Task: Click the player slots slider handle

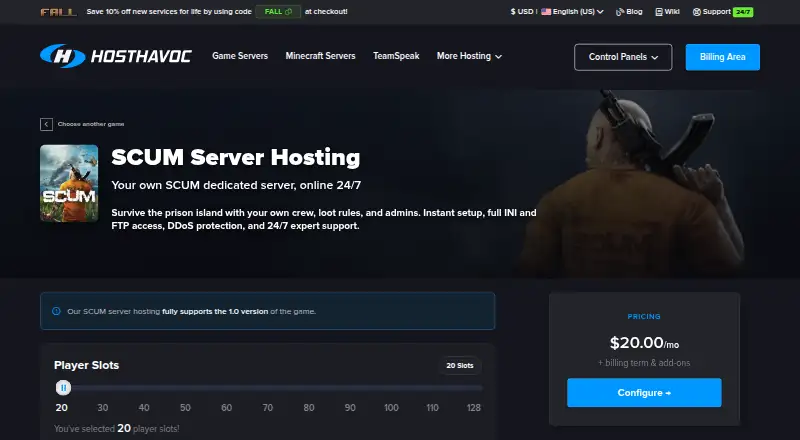Action: (x=63, y=388)
